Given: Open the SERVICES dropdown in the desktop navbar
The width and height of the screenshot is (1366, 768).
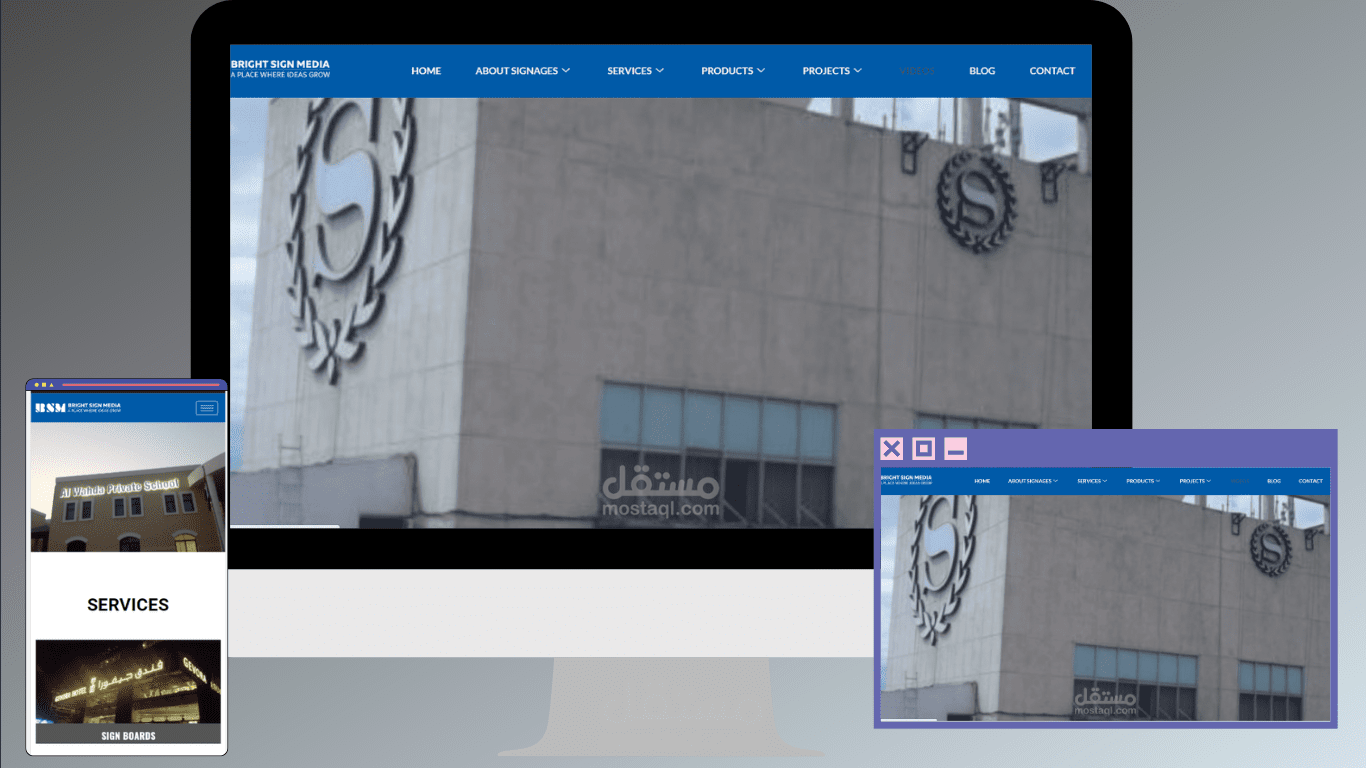Looking at the screenshot, I should (x=635, y=70).
